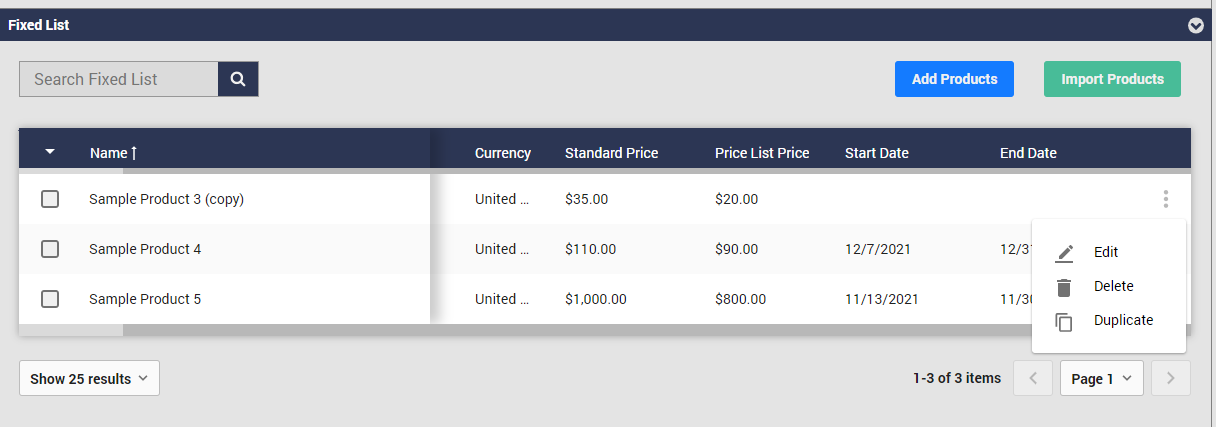The height and width of the screenshot is (427, 1216).
Task: Open the three-dot row actions menu
Action: click(1165, 199)
